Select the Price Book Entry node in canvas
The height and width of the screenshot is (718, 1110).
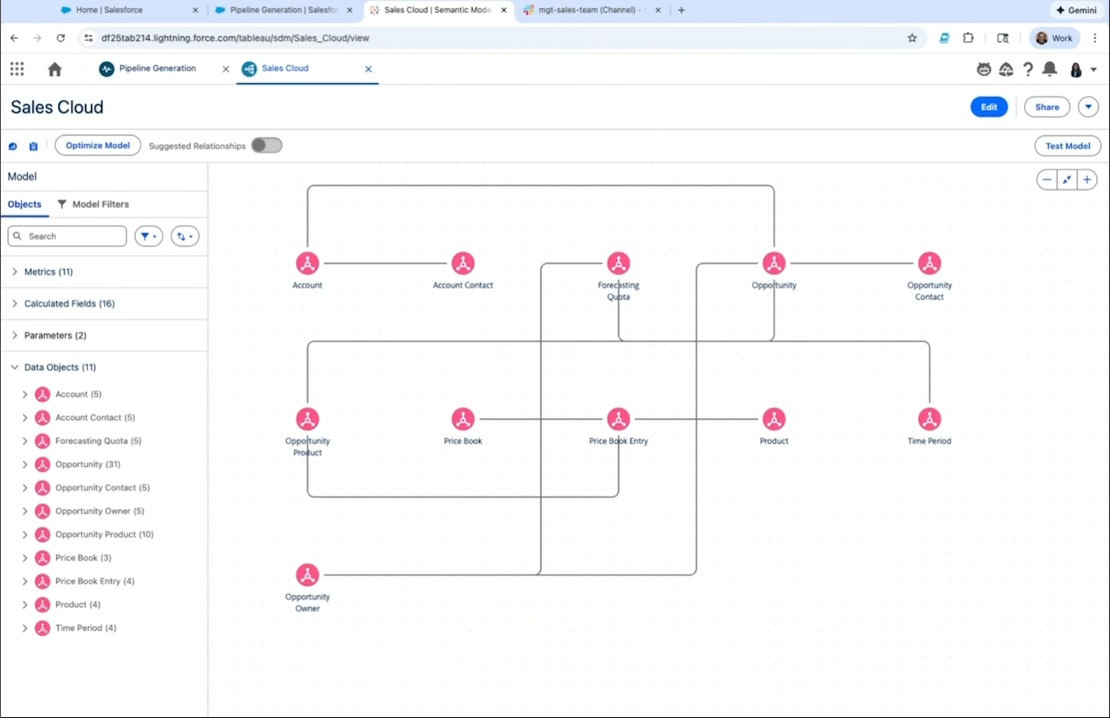619,419
